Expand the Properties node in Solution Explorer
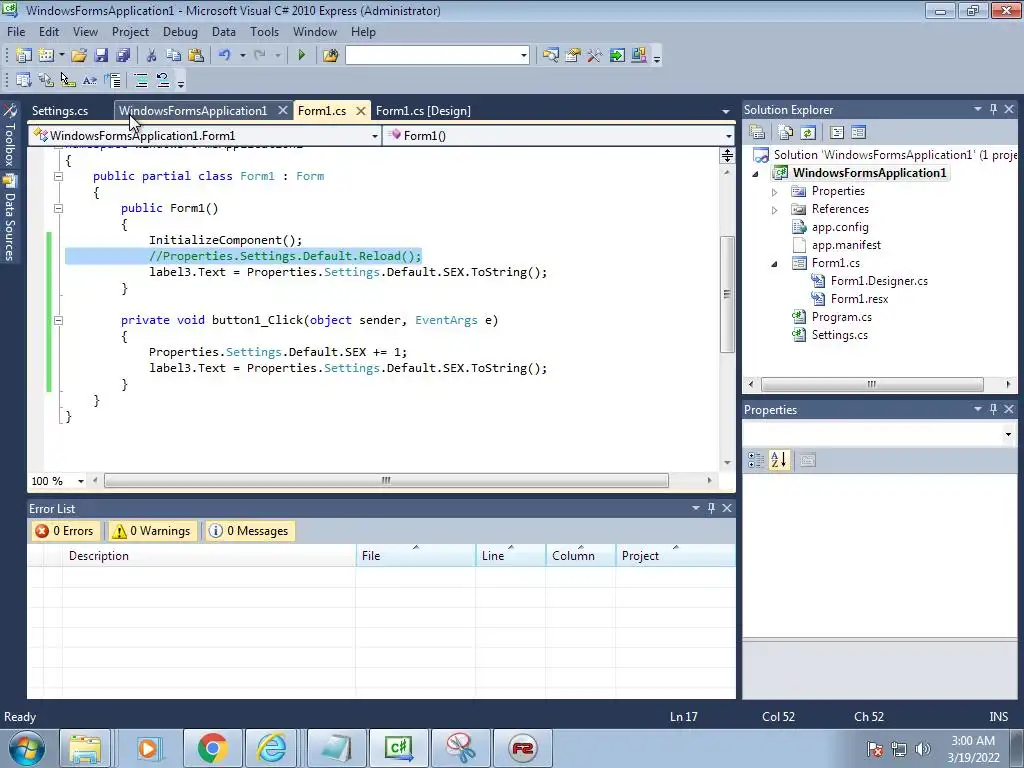Image resolution: width=1024 pixels, height=768 pixels. point(775,192)
